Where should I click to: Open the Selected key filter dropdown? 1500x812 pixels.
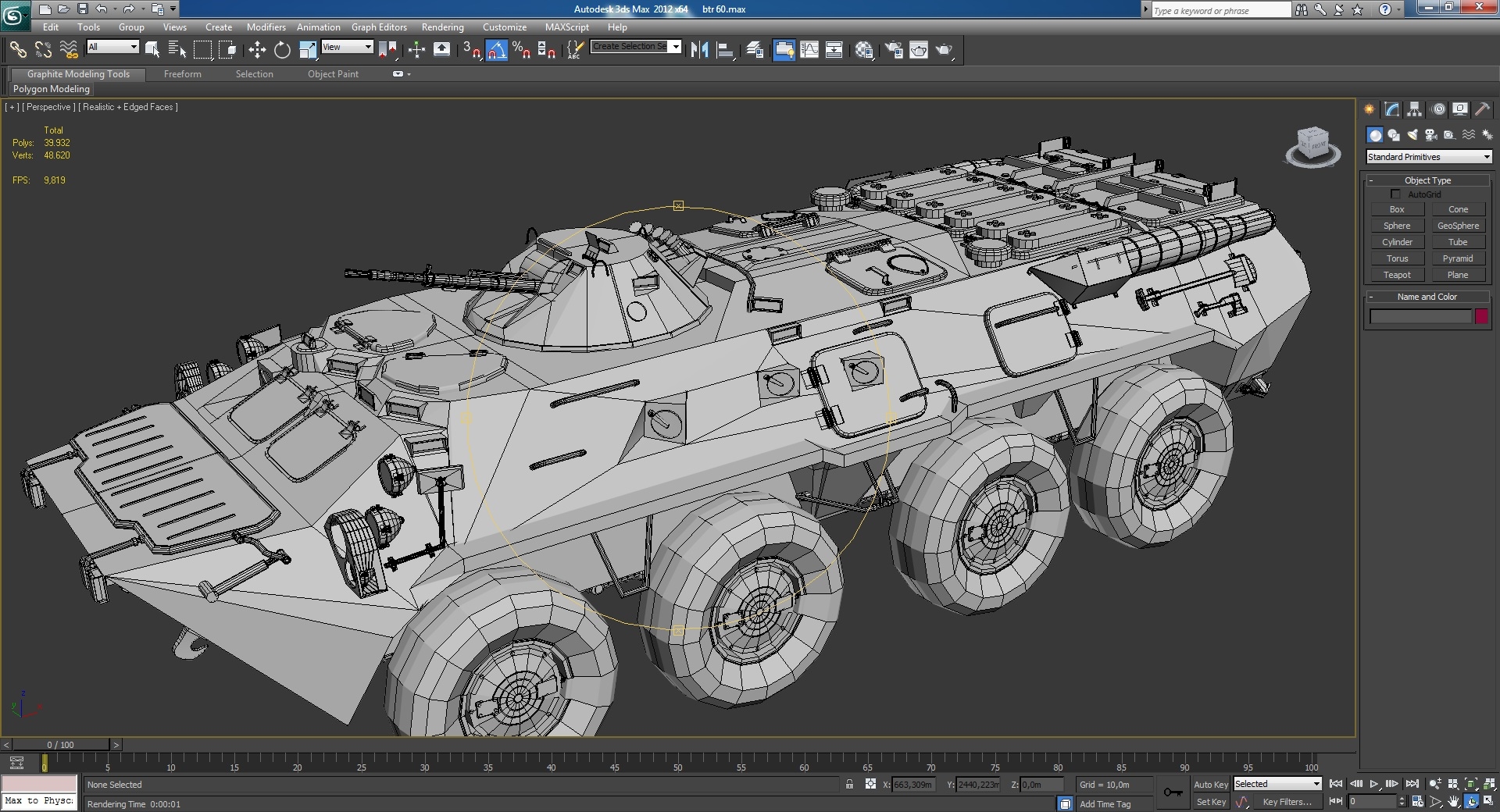[x=1277, y=784]
